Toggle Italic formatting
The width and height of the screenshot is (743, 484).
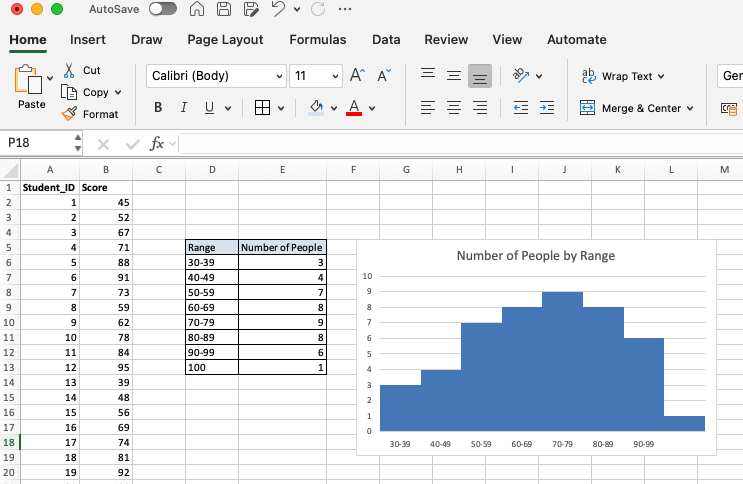184,108
